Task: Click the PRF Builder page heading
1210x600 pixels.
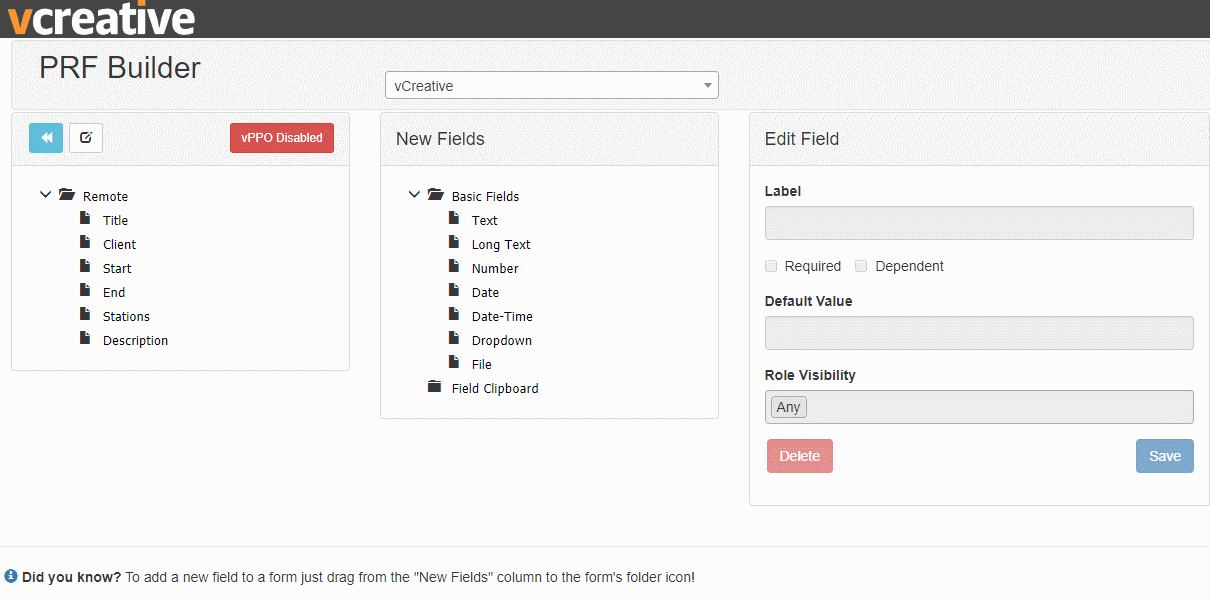Action: click(120, 67)
